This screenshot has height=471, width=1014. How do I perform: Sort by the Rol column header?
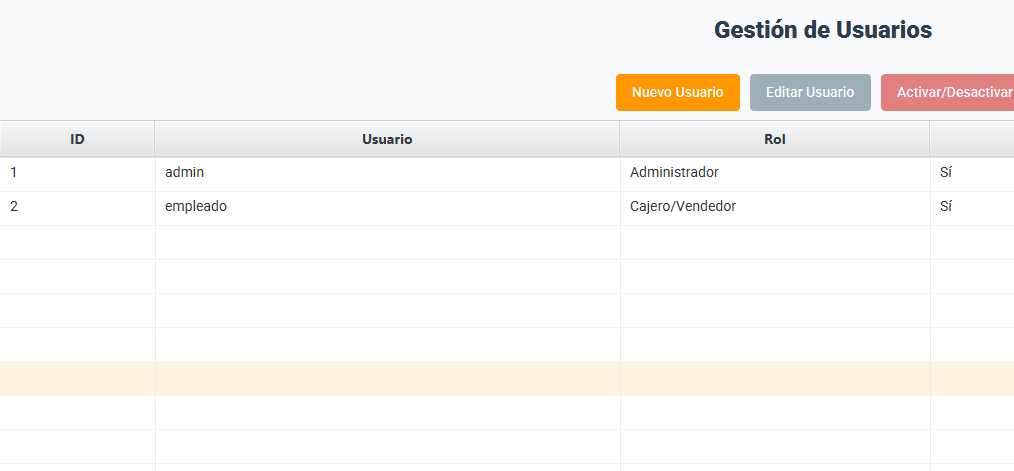(775, 139)
